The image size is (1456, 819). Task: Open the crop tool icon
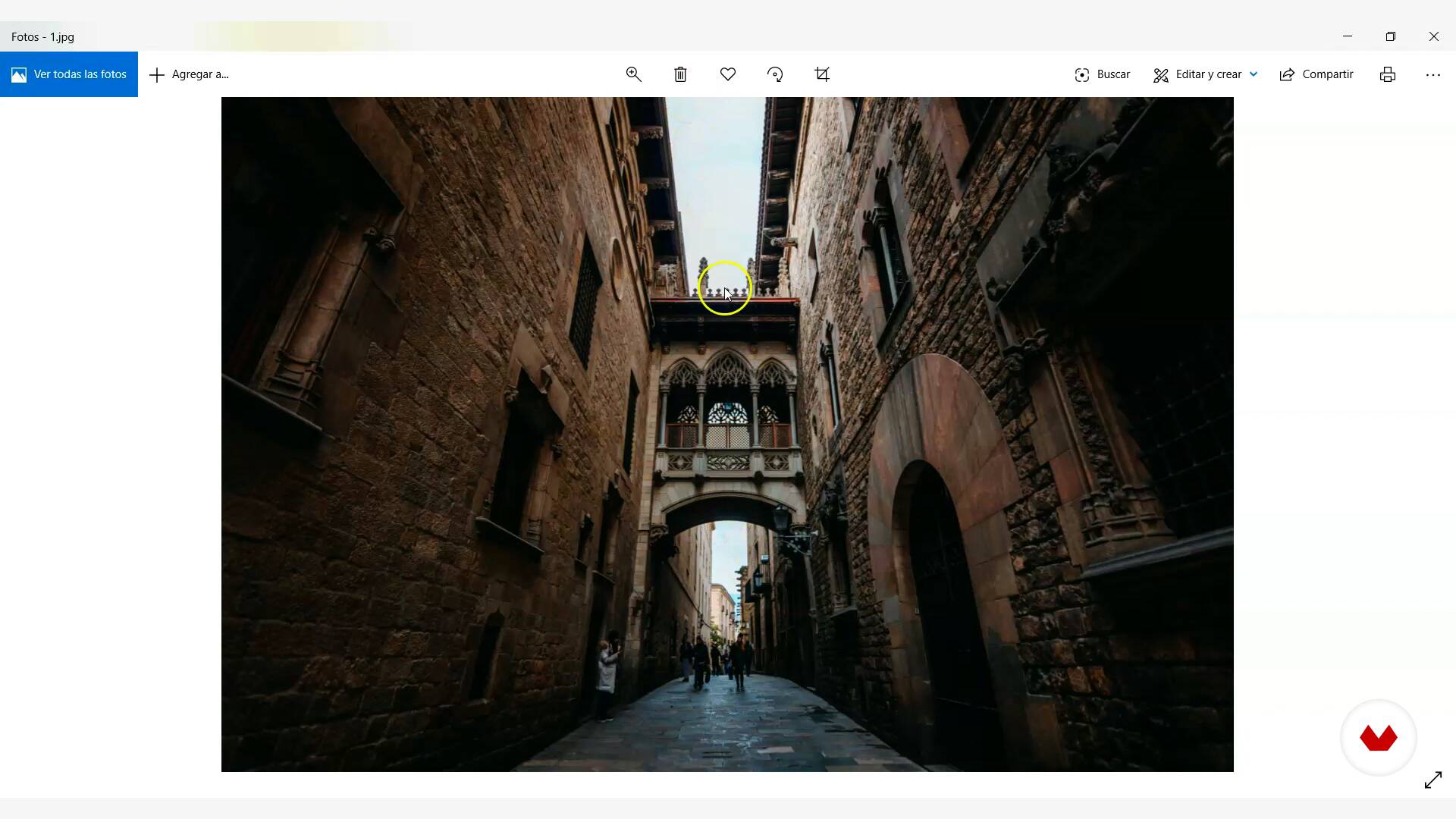(822, 74)
